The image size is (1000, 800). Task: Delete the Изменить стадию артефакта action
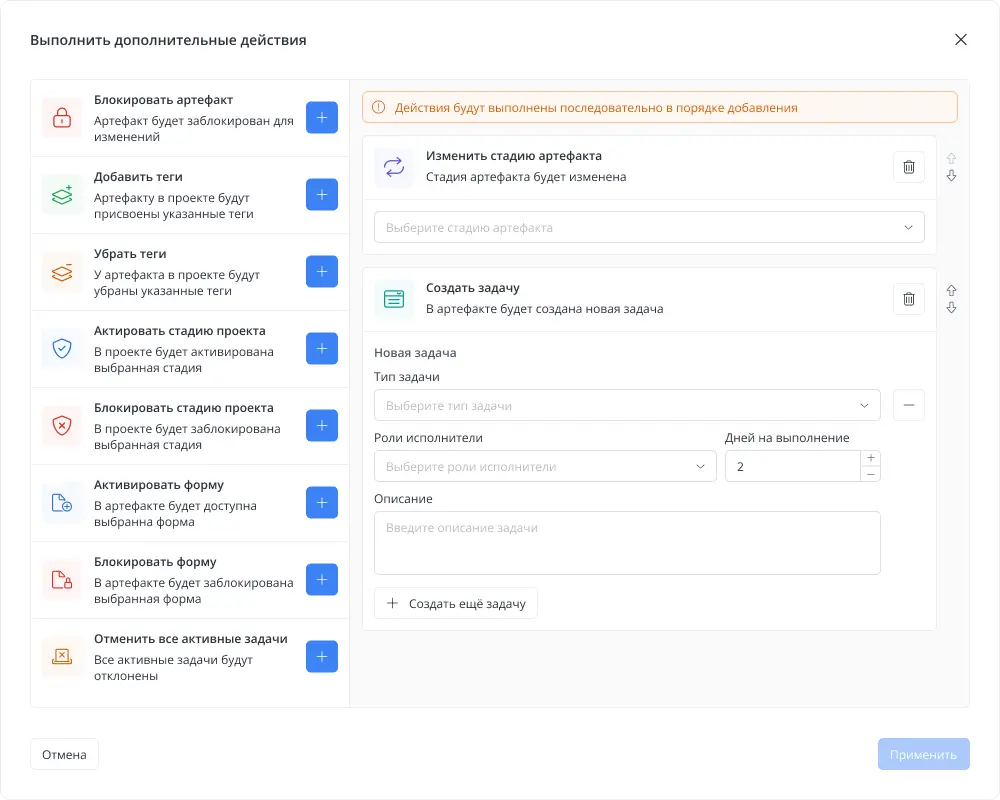click(x=909, y=167)
